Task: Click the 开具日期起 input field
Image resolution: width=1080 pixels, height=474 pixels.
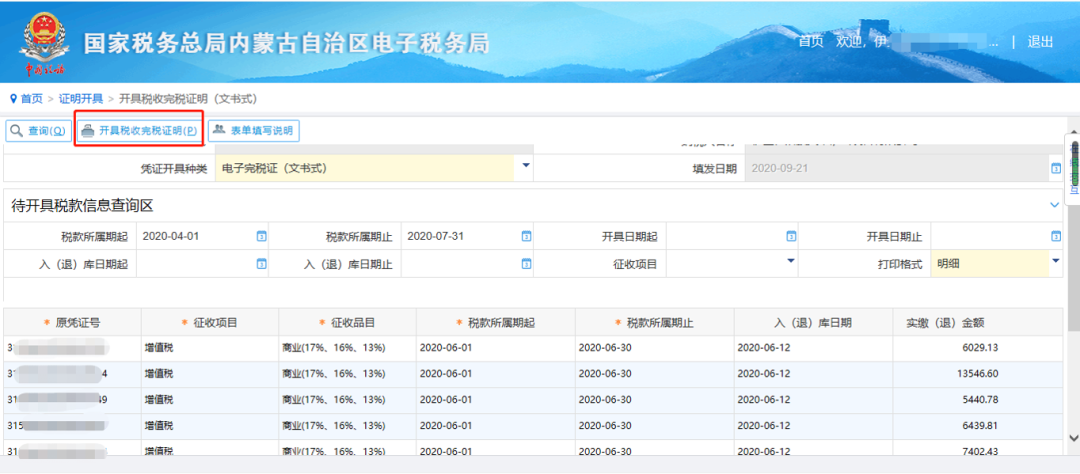Action: 725,236
